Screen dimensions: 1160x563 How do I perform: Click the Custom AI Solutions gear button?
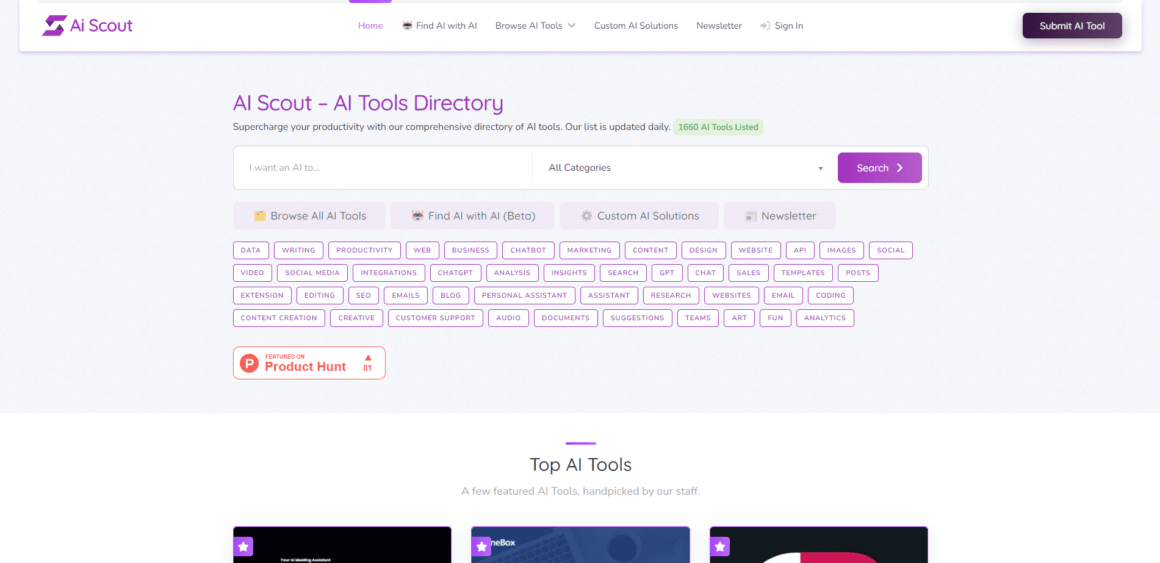click(x=637, y=216)
